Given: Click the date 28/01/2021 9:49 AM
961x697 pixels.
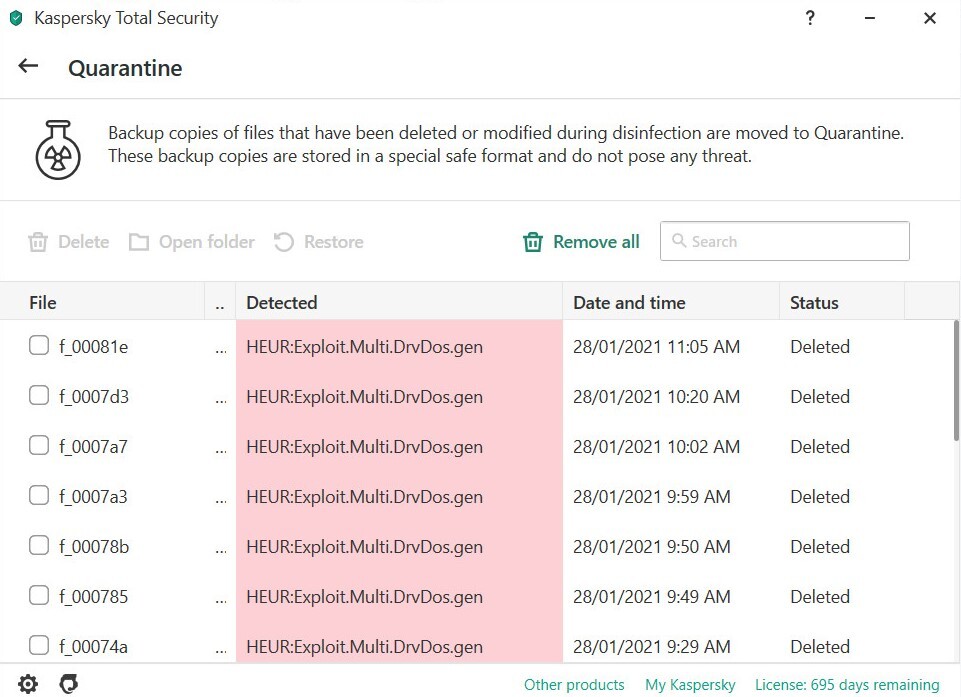Looking at the screenshot, I should tap(651, 596).
